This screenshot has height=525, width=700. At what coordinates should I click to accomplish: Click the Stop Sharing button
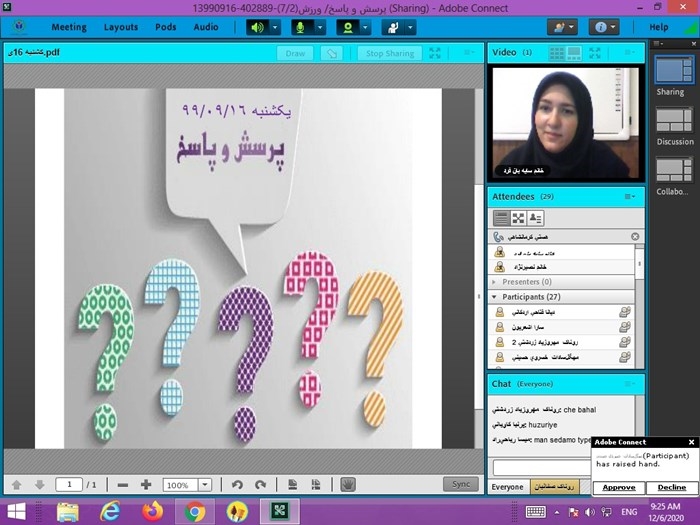388,53
